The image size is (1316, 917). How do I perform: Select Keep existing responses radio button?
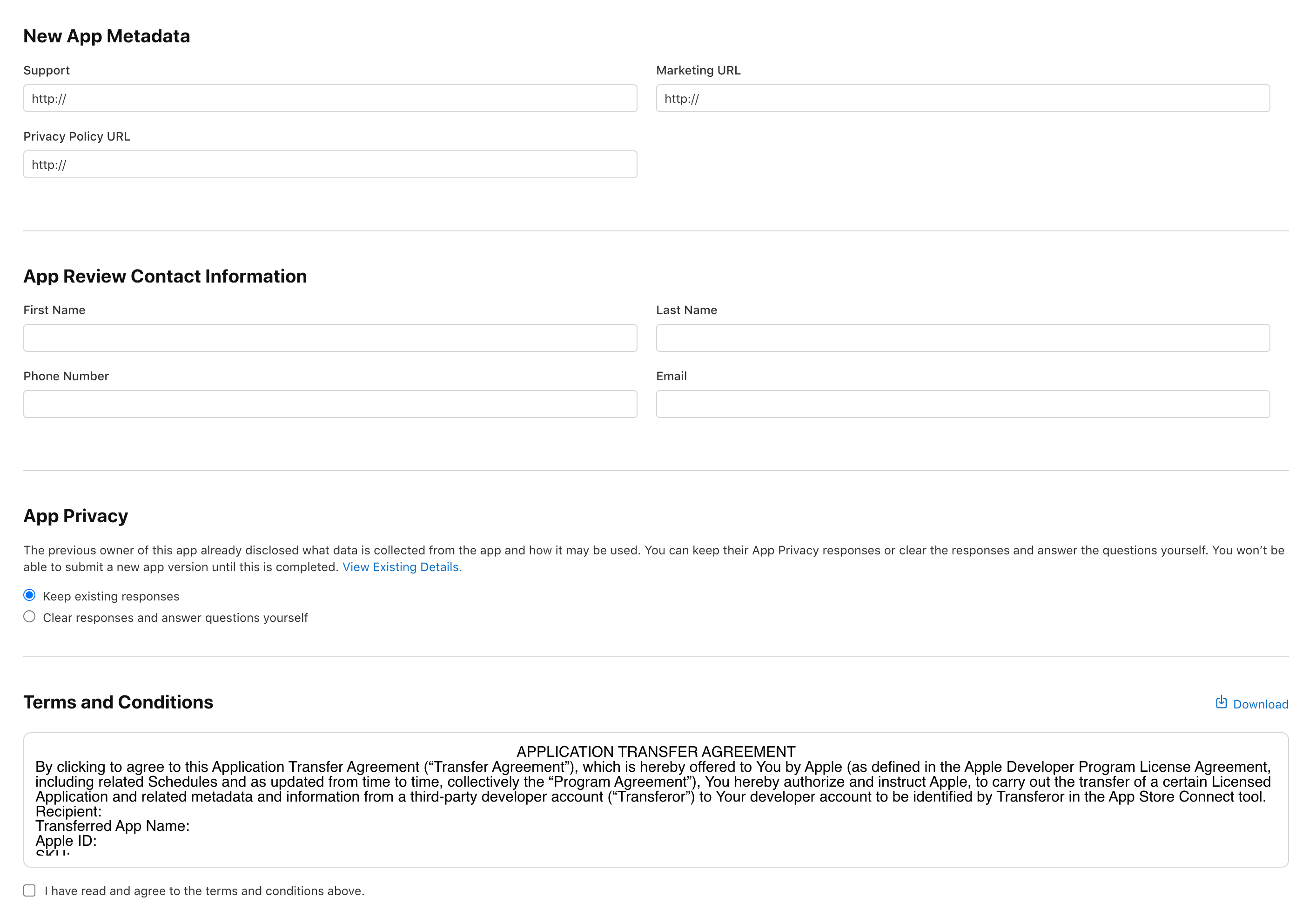pyautogui.click(x=29, y=595)
